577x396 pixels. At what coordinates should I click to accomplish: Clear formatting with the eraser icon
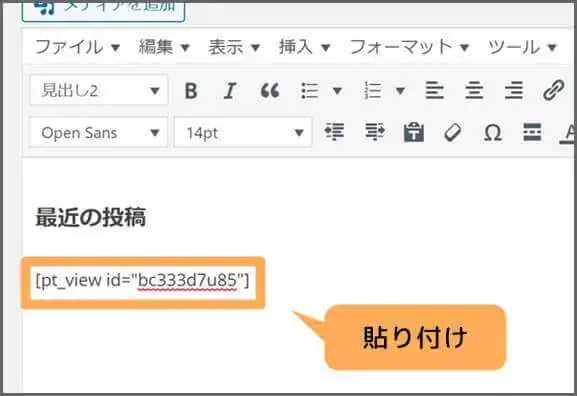tap(453, 132)
